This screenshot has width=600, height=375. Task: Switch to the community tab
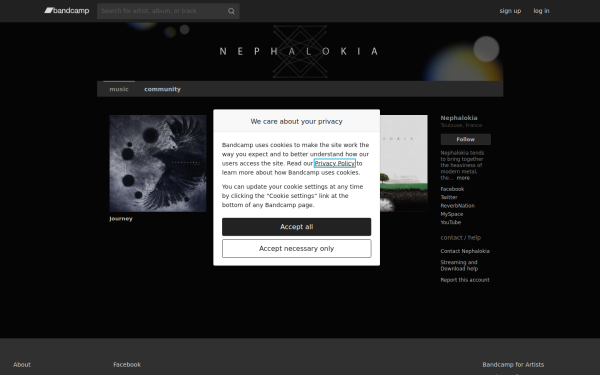(162, 89)
